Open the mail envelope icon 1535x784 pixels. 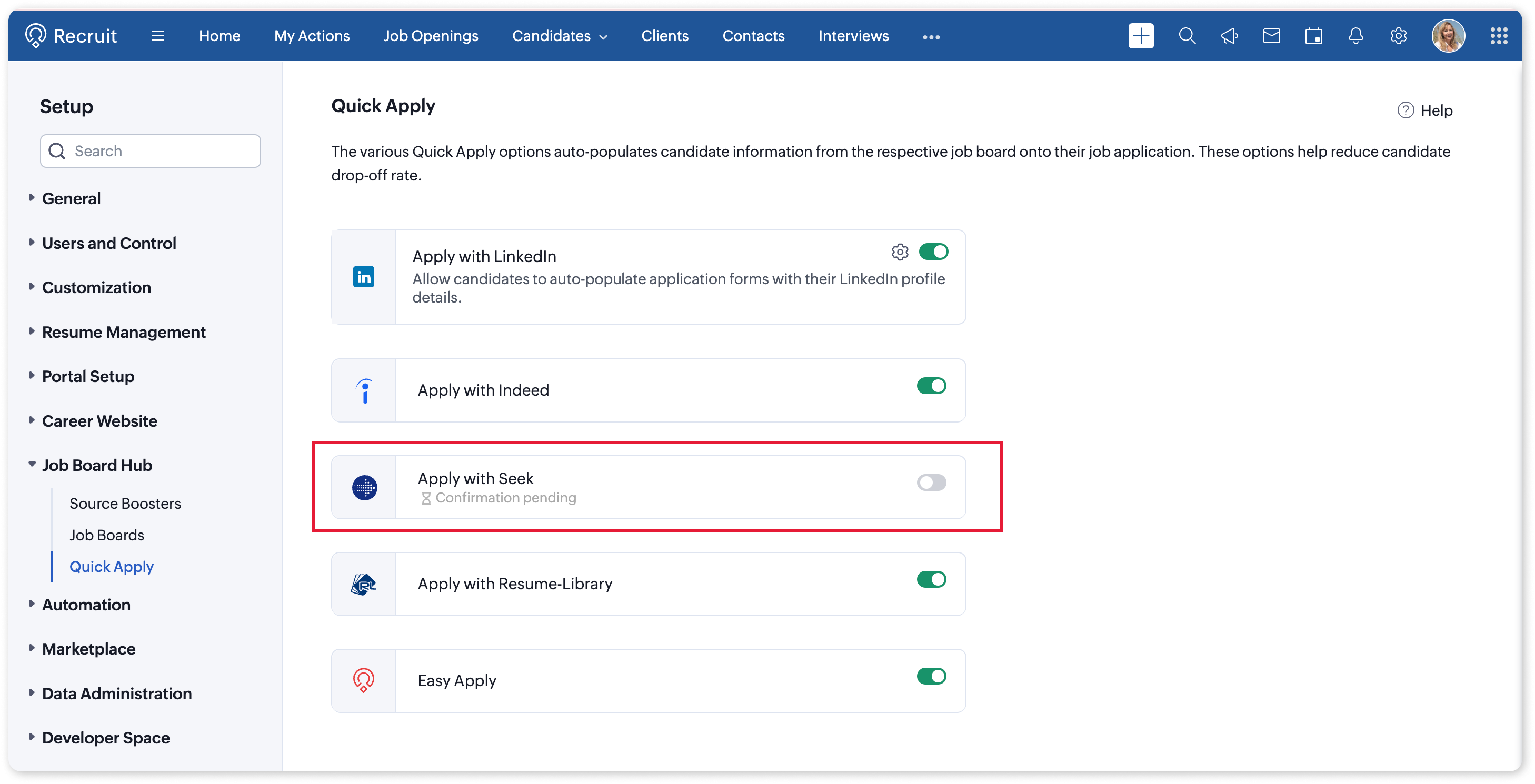(1272, 36)
